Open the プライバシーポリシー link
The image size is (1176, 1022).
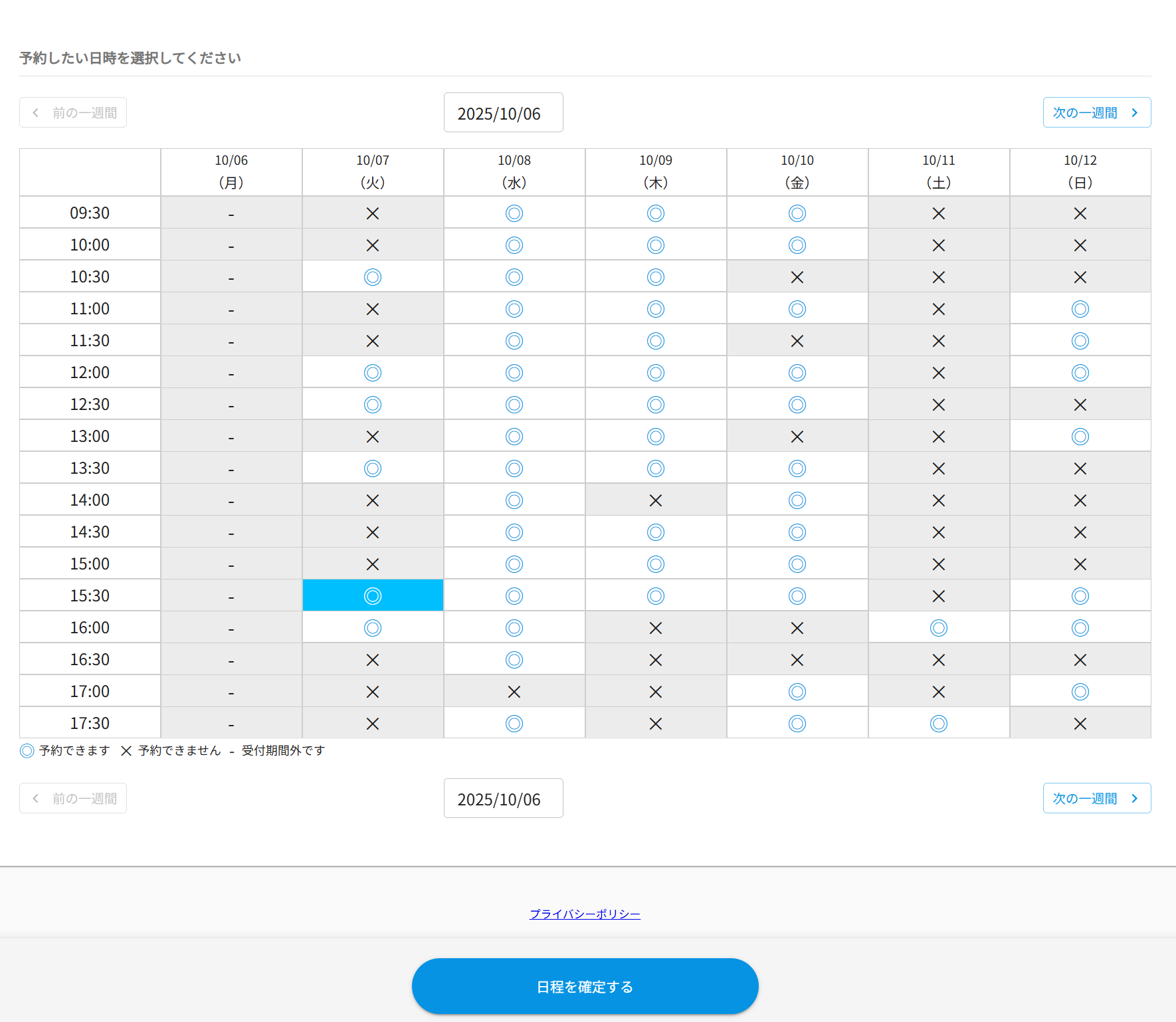585,914
